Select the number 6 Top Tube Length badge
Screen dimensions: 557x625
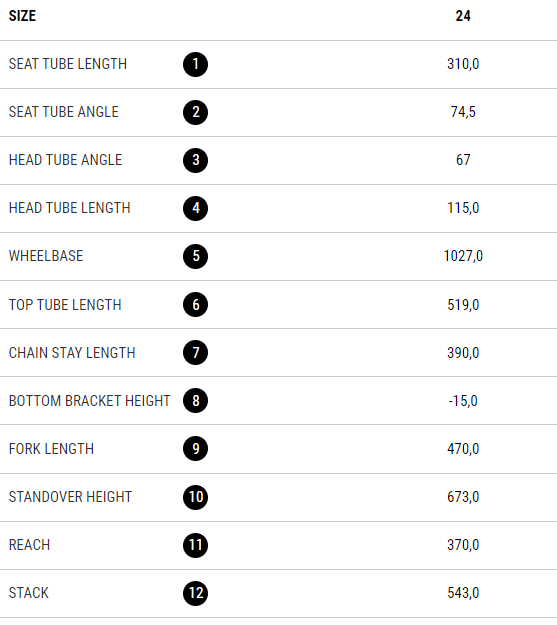(195, 305)
